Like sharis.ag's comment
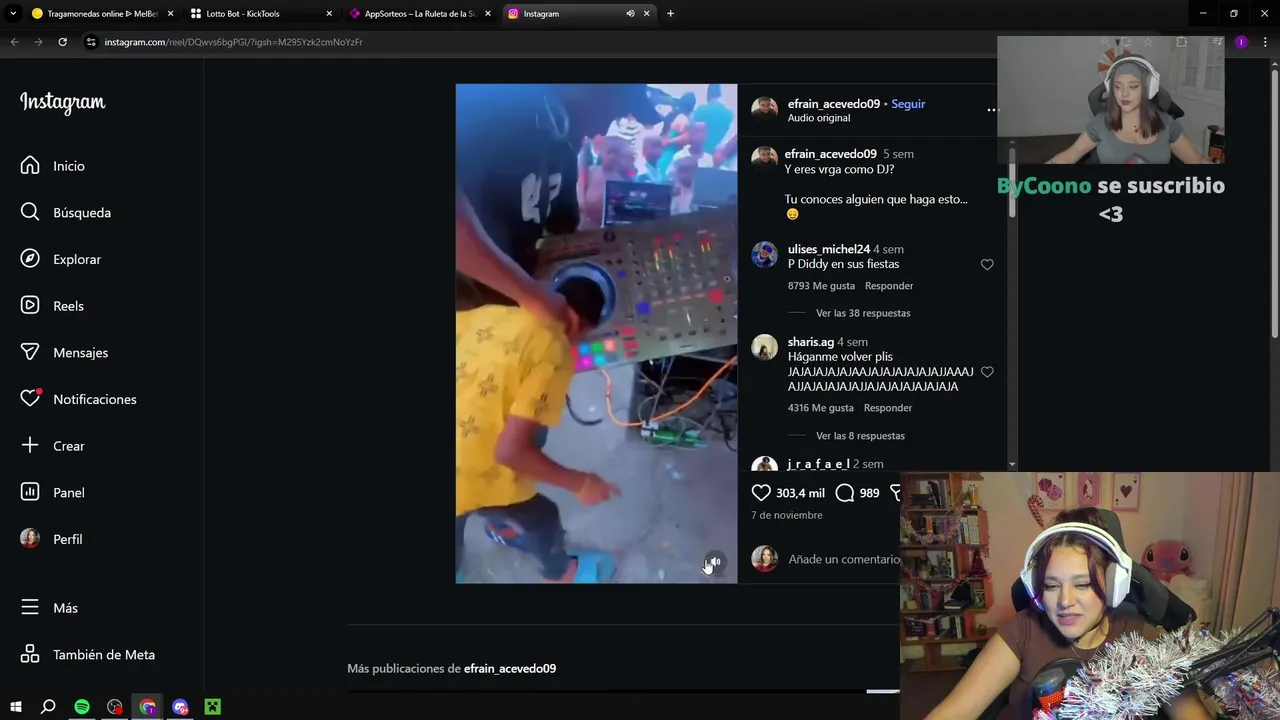Viewport: 1280px width, 720px height. pos(987,372)
